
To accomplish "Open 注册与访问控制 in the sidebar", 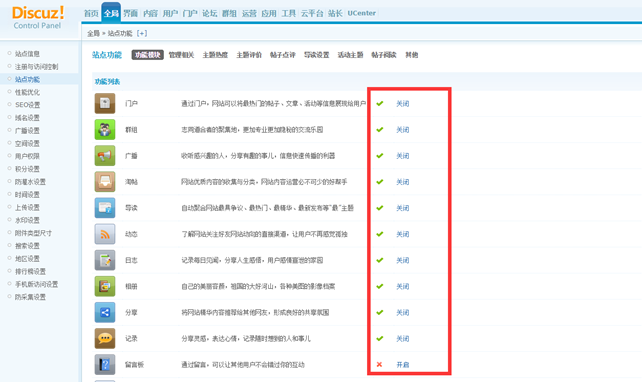I will pyautogui.click(x=36, y=66).
